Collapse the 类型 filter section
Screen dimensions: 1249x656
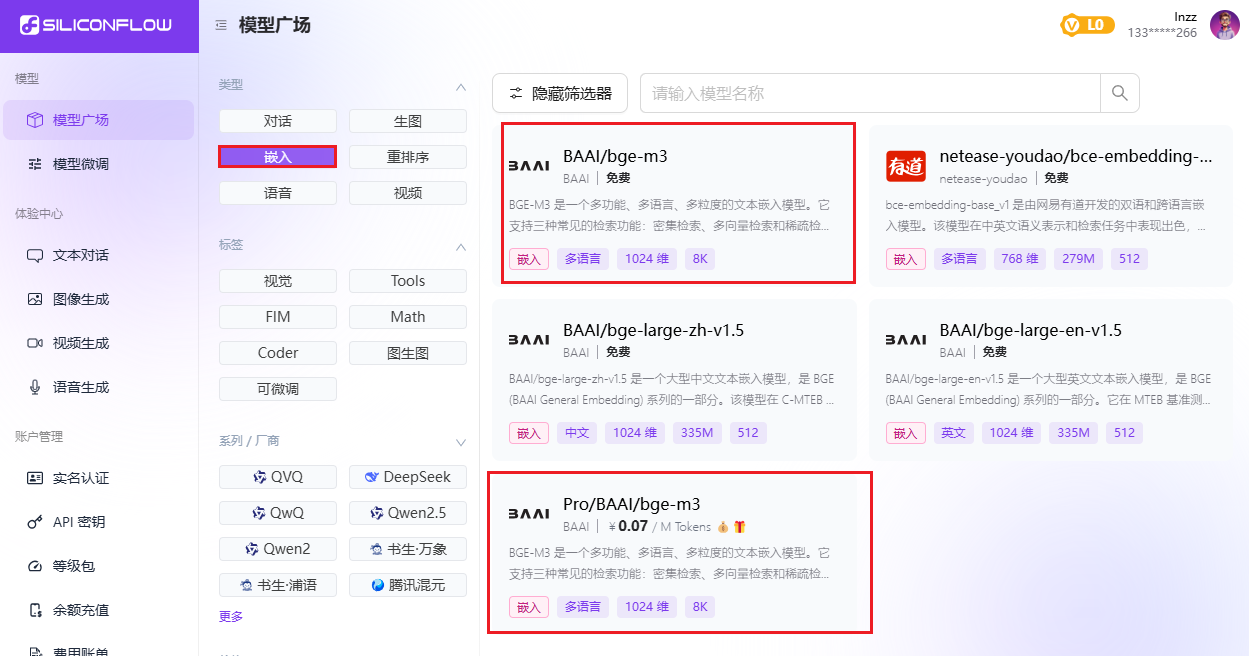(x=461, y=86)
